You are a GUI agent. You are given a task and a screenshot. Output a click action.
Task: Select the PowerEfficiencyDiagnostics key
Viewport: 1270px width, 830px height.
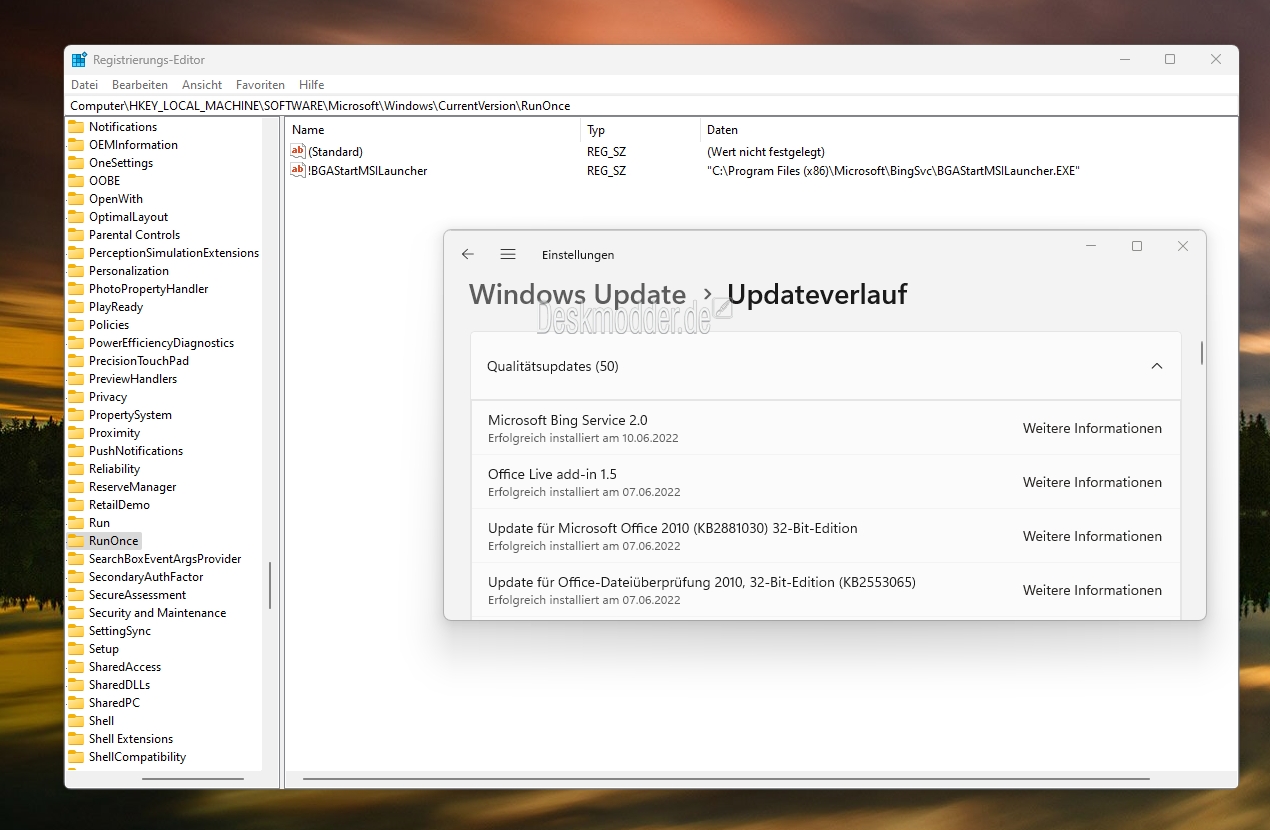pyautogui.click(x=161, y=343)
